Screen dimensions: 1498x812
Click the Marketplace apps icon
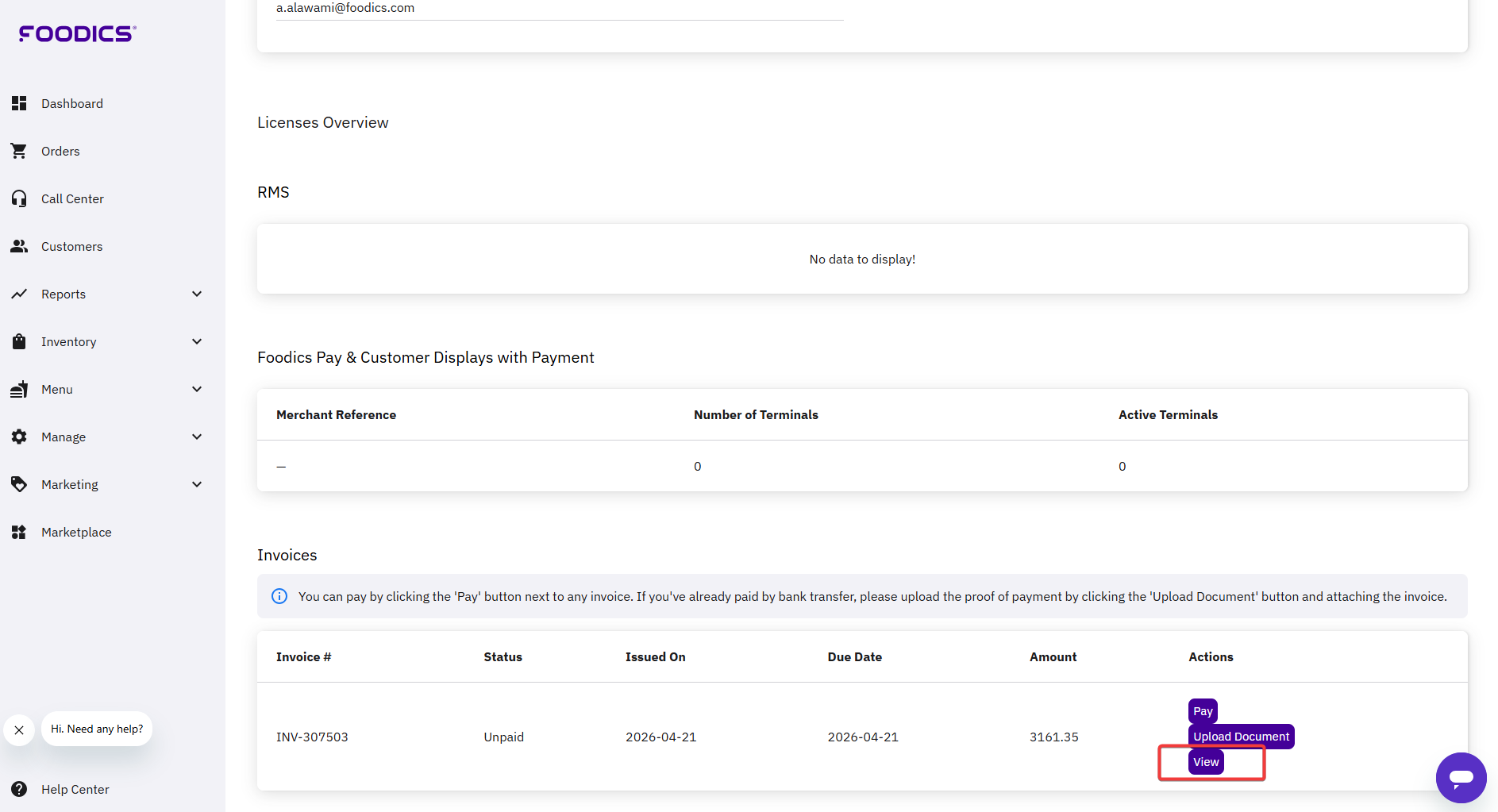coord(19,532)
